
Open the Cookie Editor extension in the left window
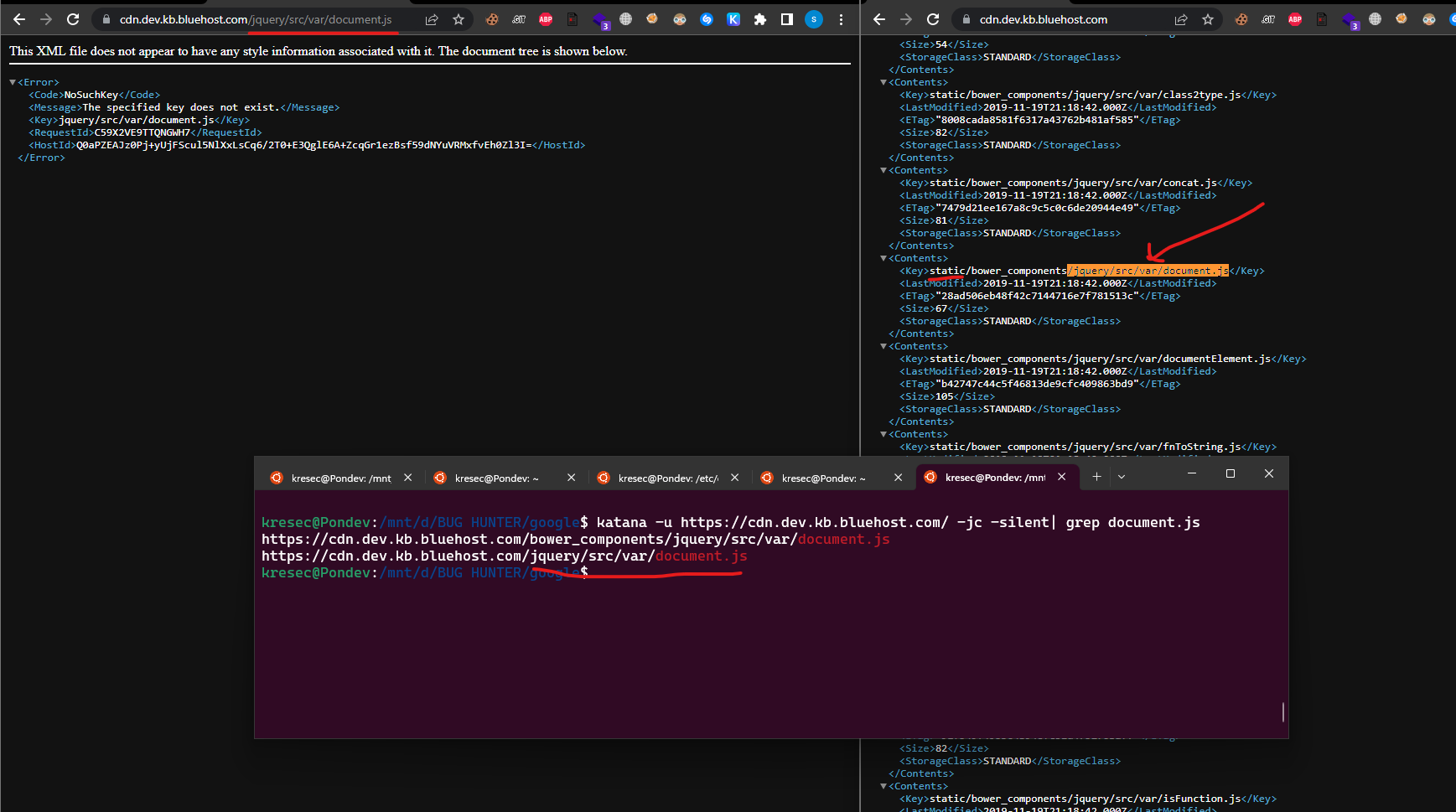tap(493, 19)
